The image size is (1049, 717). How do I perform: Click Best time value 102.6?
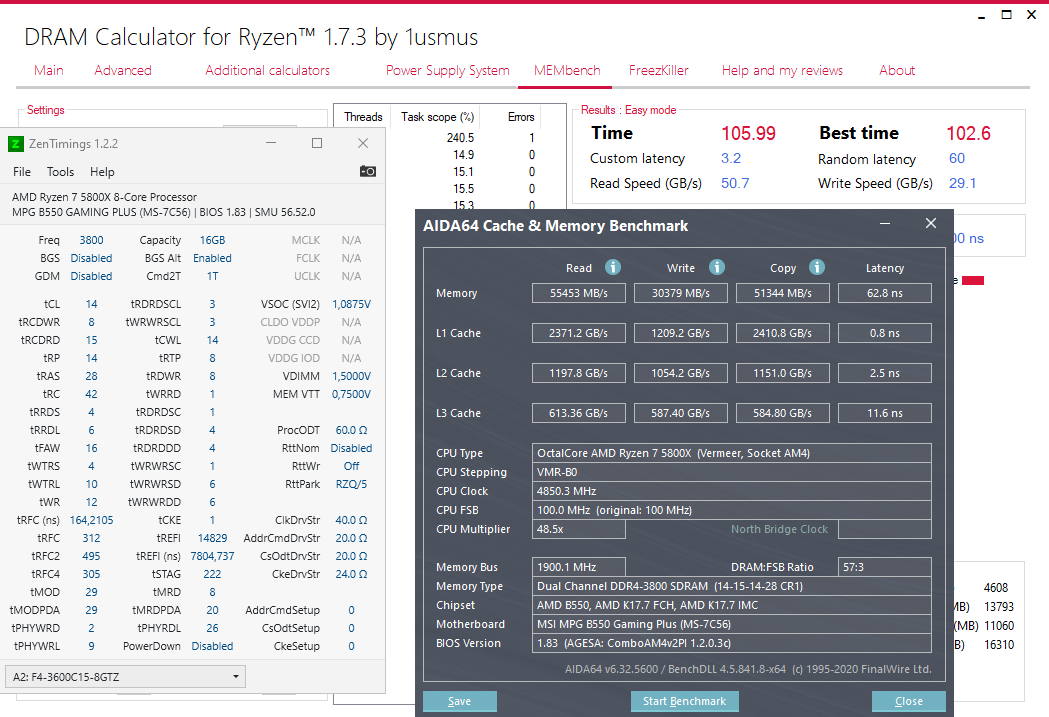click(x=968, y=133)
